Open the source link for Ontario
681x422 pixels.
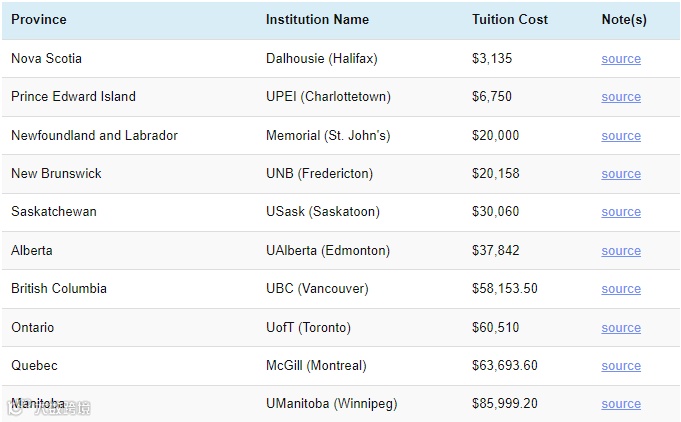click(x=621, y=328)
